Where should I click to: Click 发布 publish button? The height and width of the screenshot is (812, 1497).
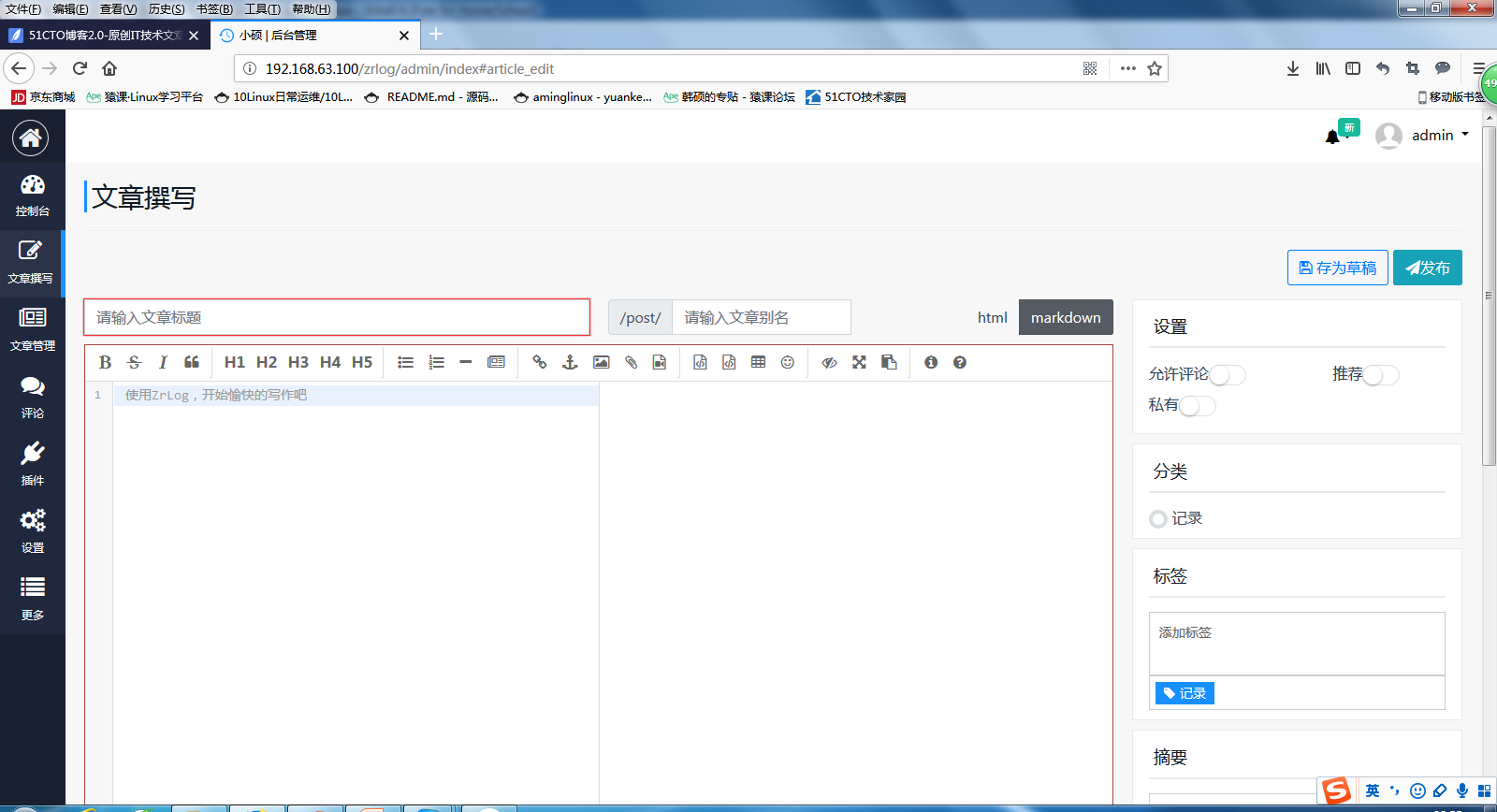(1428, 268)
